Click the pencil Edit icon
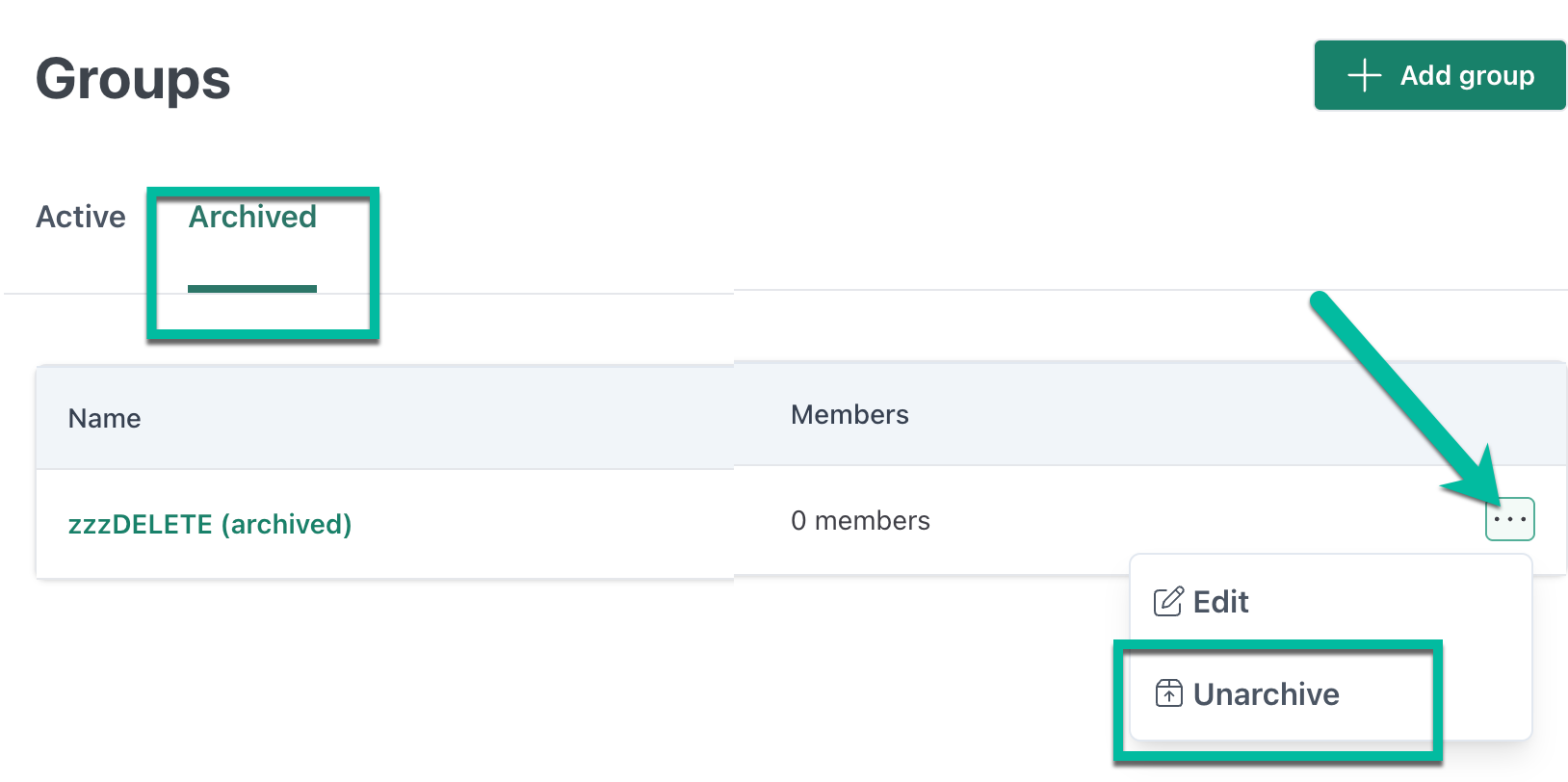The width and height of the screenshot is (1568, 782). click(x=1168, y=602)
